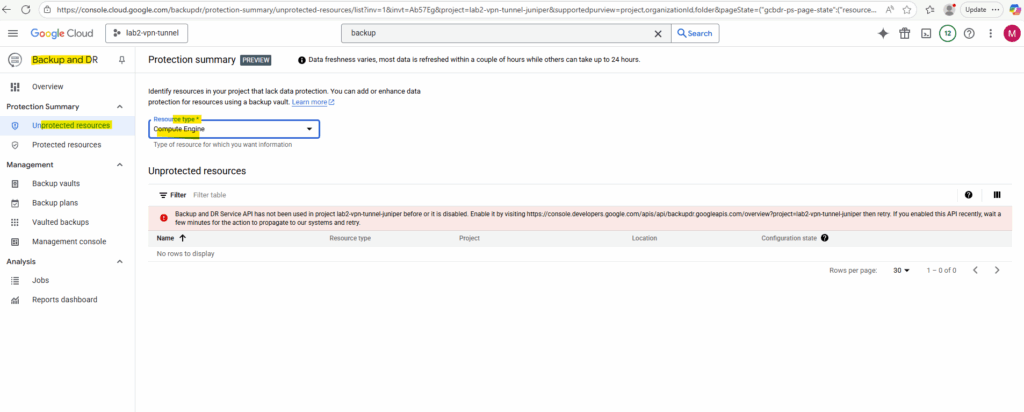This screenshot has height=412, width=1024.
Task: Follow the Learn more link
Action: (x=312, y=102)
